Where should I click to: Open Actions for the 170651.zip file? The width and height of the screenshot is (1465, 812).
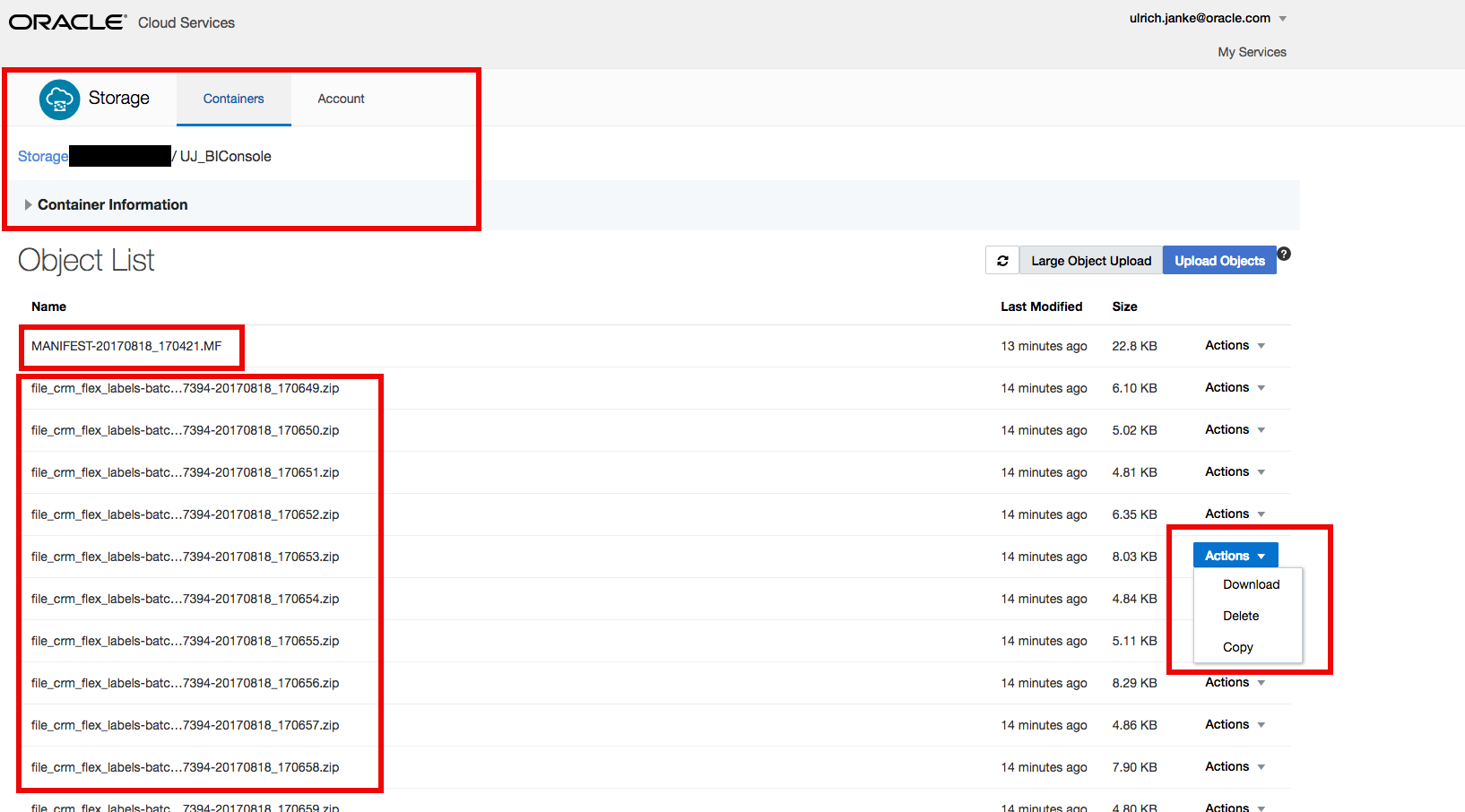click(1235, 471)
